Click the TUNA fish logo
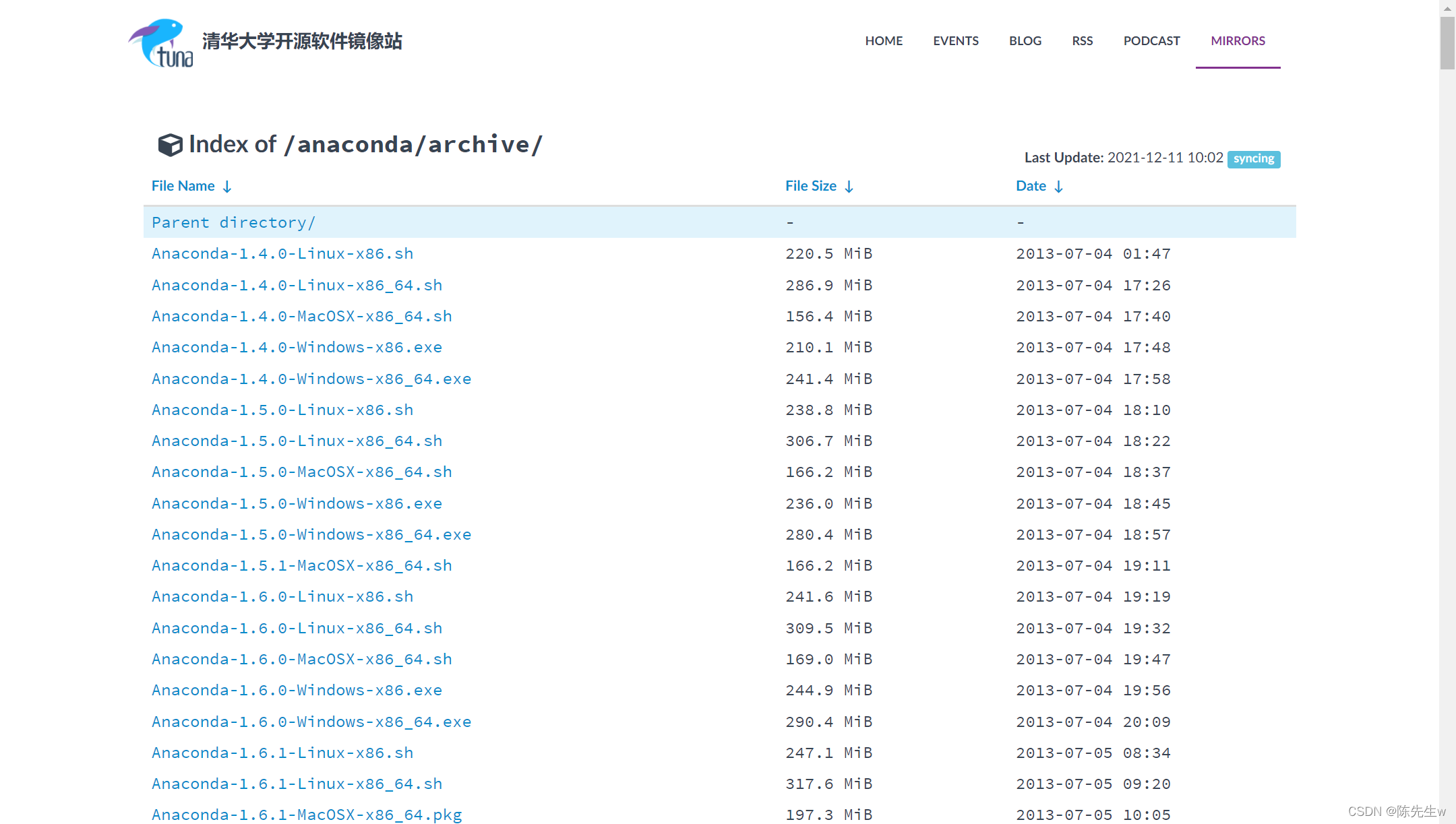 [x=161, y=42]
